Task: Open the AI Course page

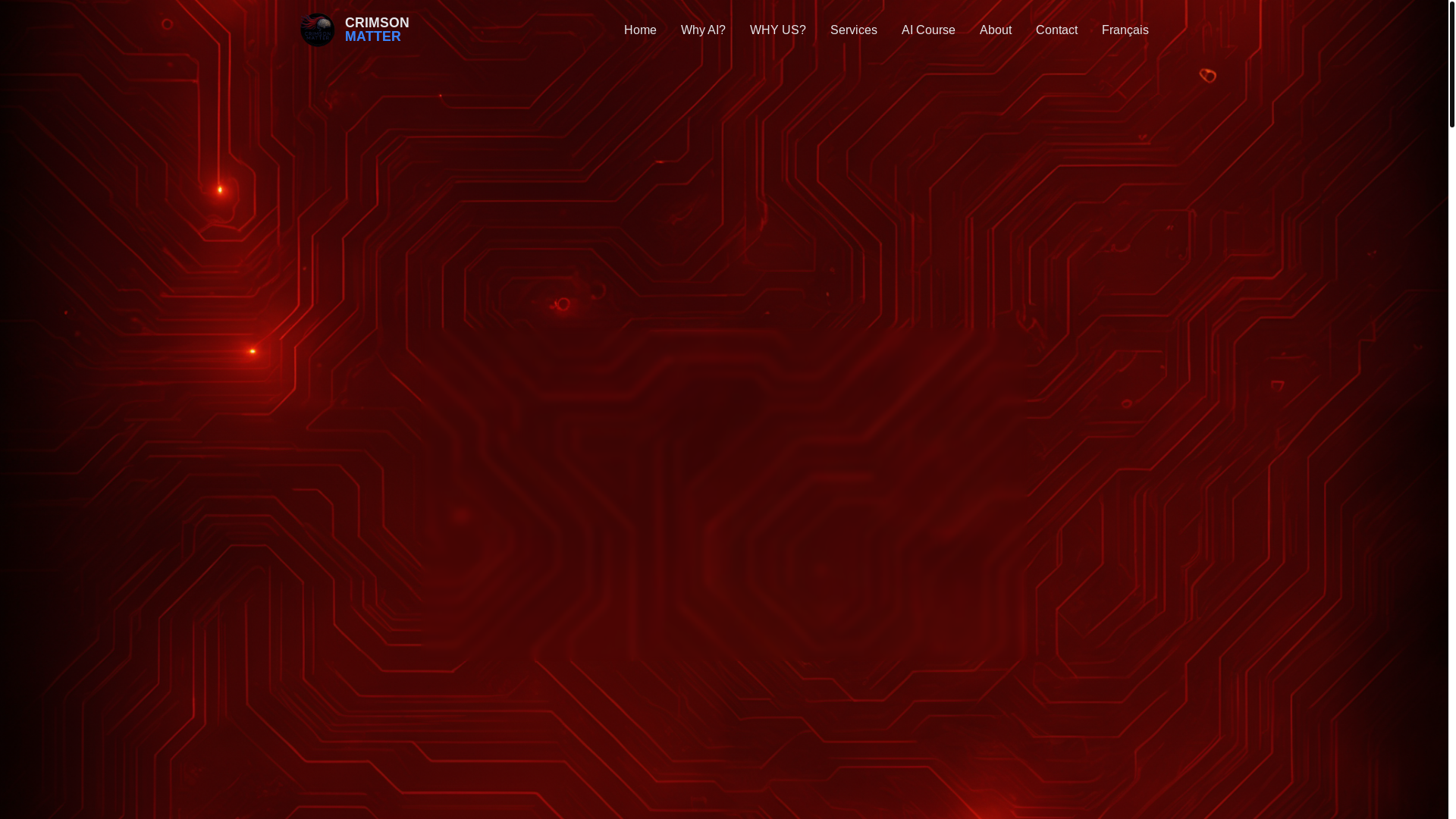Action: (928, 30)
